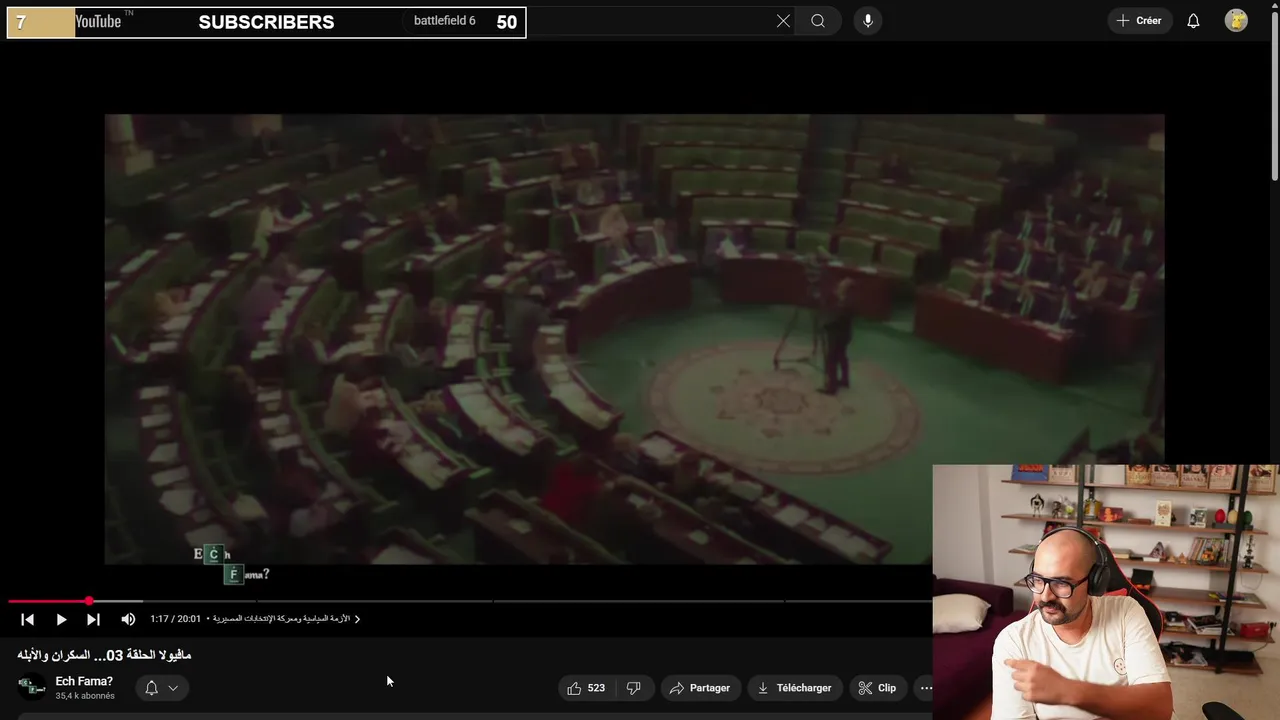Play the paused video
This screenshot has width=1280, height=720.
pos(61,619)
